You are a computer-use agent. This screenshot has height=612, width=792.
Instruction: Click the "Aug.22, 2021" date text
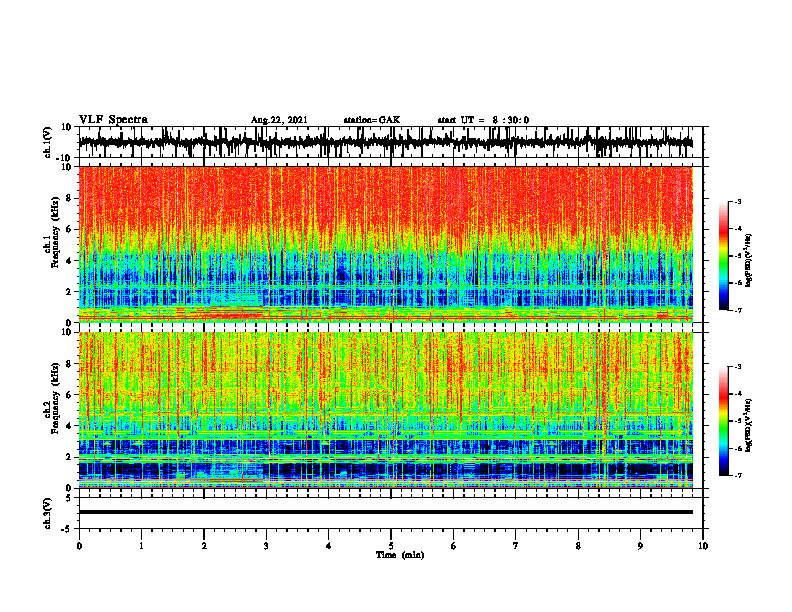pyautogui.click(x=279, y=120)
